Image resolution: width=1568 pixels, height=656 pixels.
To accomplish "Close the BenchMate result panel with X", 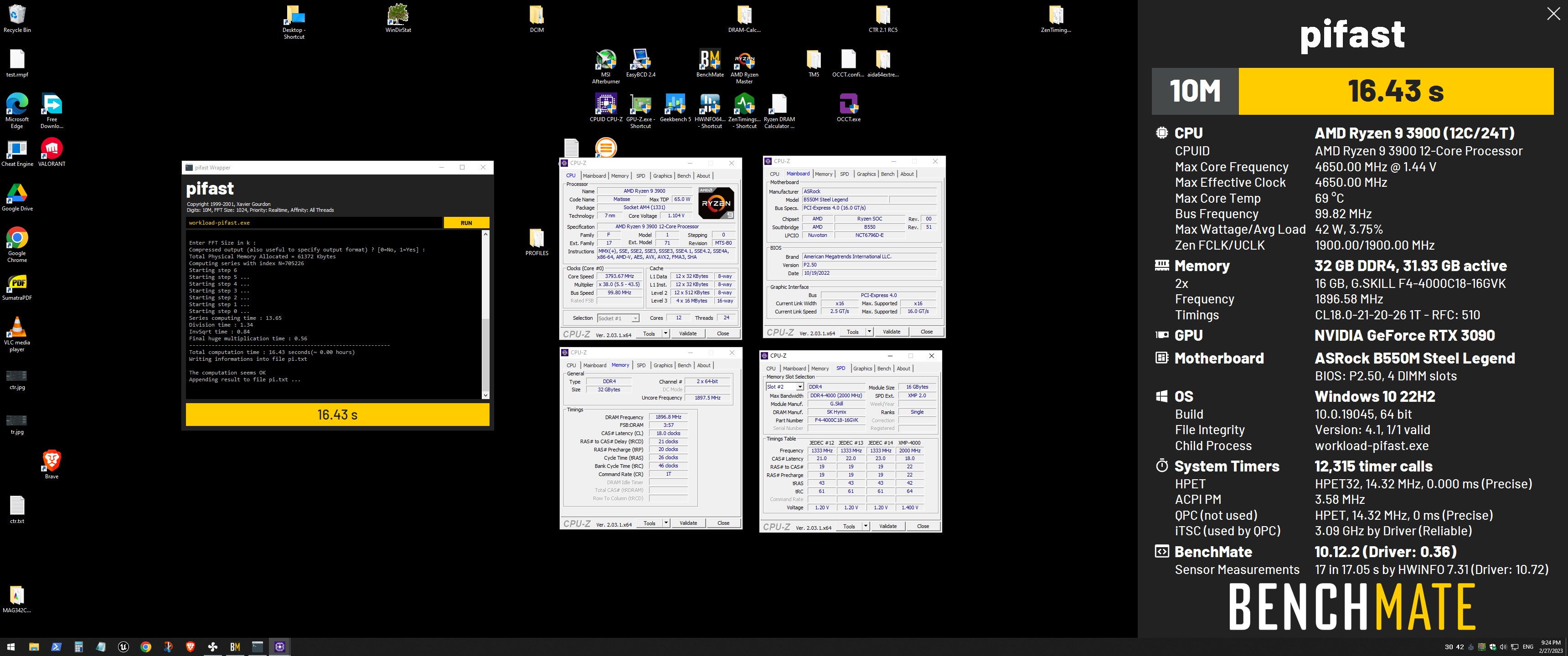I will [1553, 13].
